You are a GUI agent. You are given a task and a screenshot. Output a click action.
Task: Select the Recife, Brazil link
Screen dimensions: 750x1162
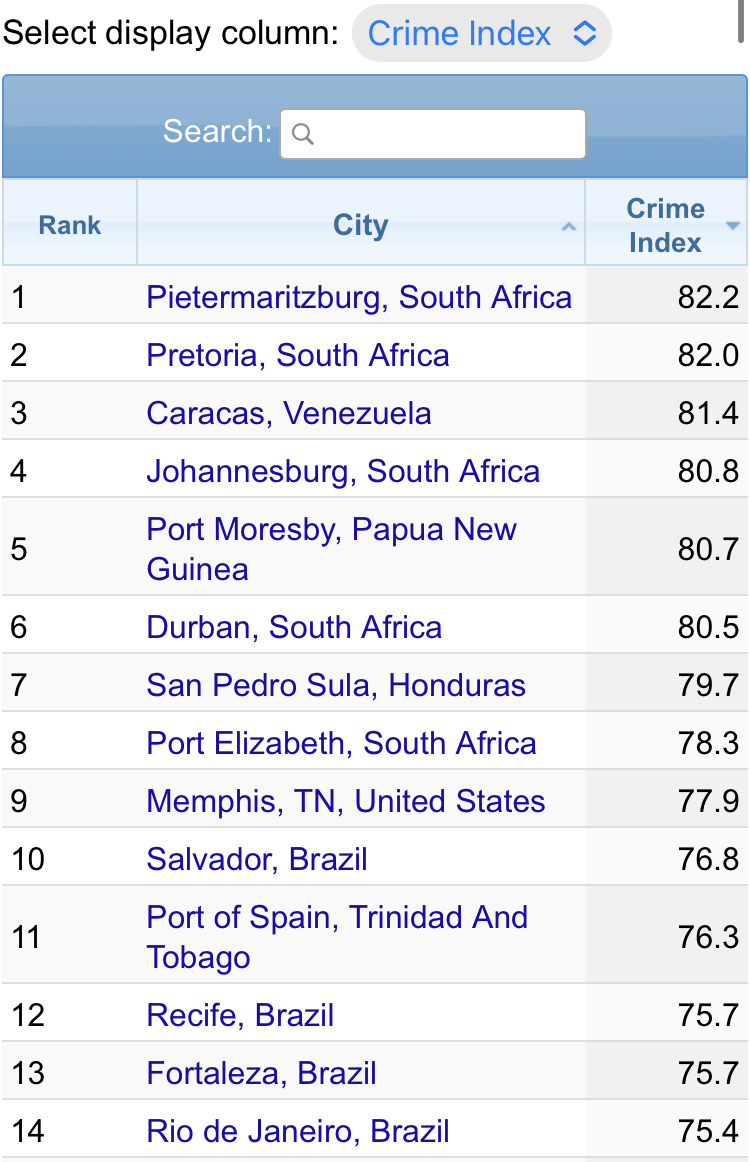(240, 1015)
